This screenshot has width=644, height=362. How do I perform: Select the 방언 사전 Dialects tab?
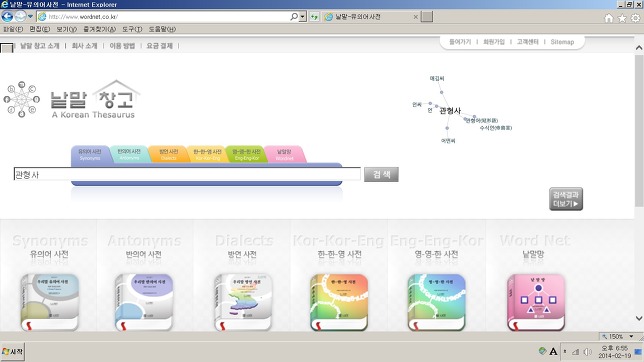click(168, 154)
